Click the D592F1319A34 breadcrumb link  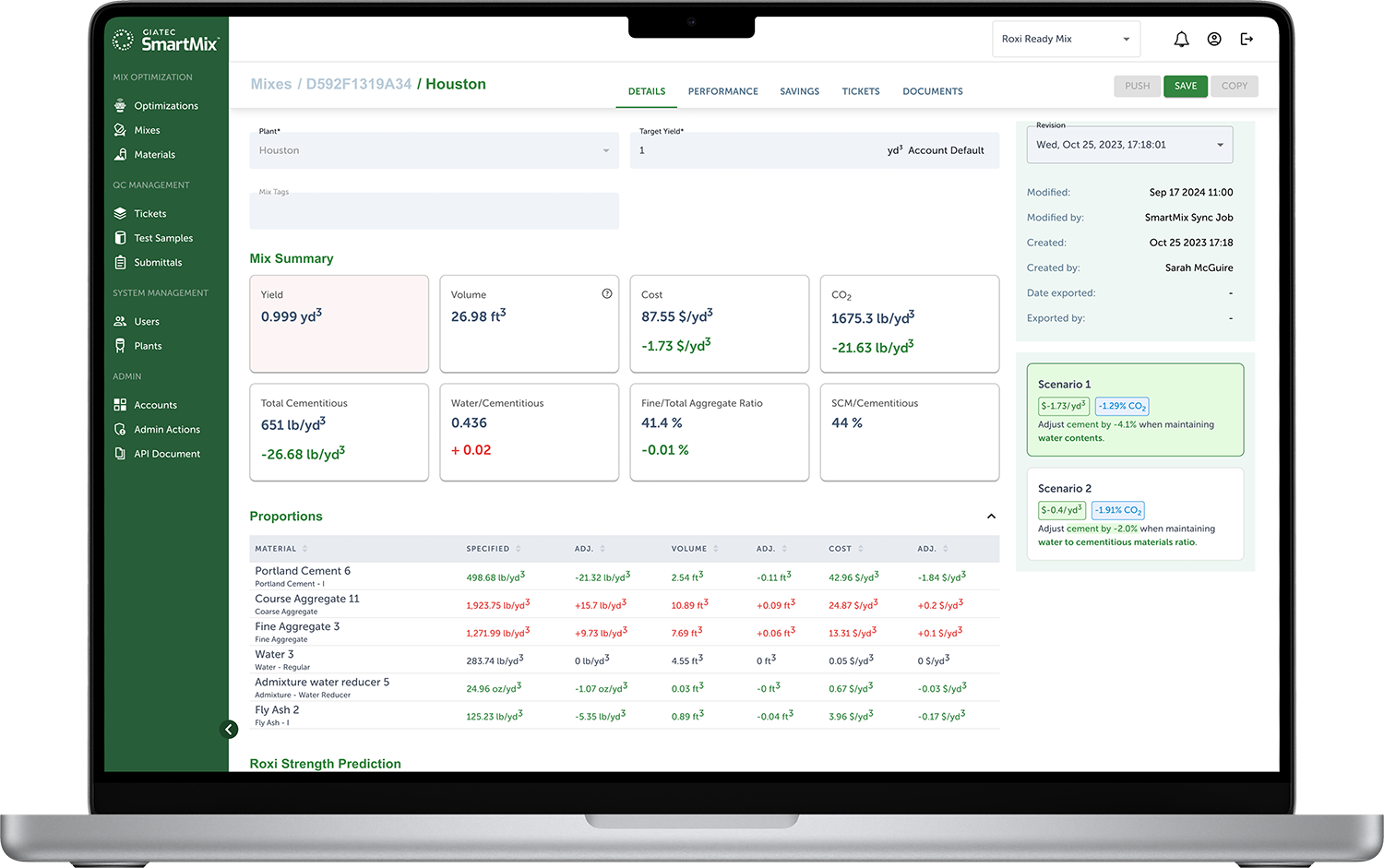point(359,84)
